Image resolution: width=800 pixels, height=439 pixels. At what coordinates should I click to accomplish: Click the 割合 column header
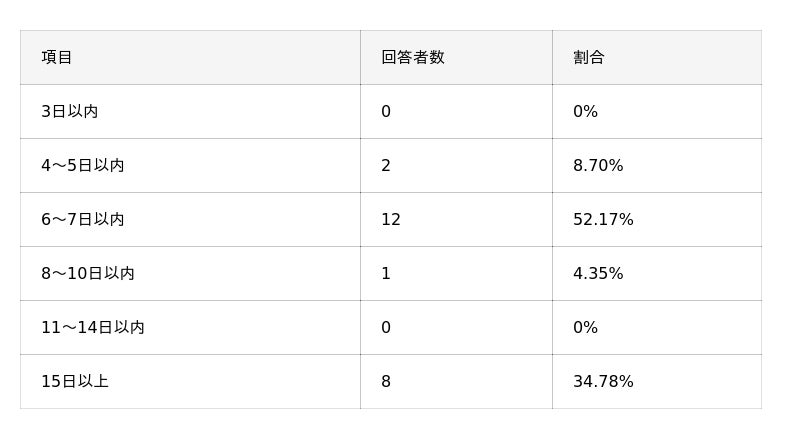589,58
